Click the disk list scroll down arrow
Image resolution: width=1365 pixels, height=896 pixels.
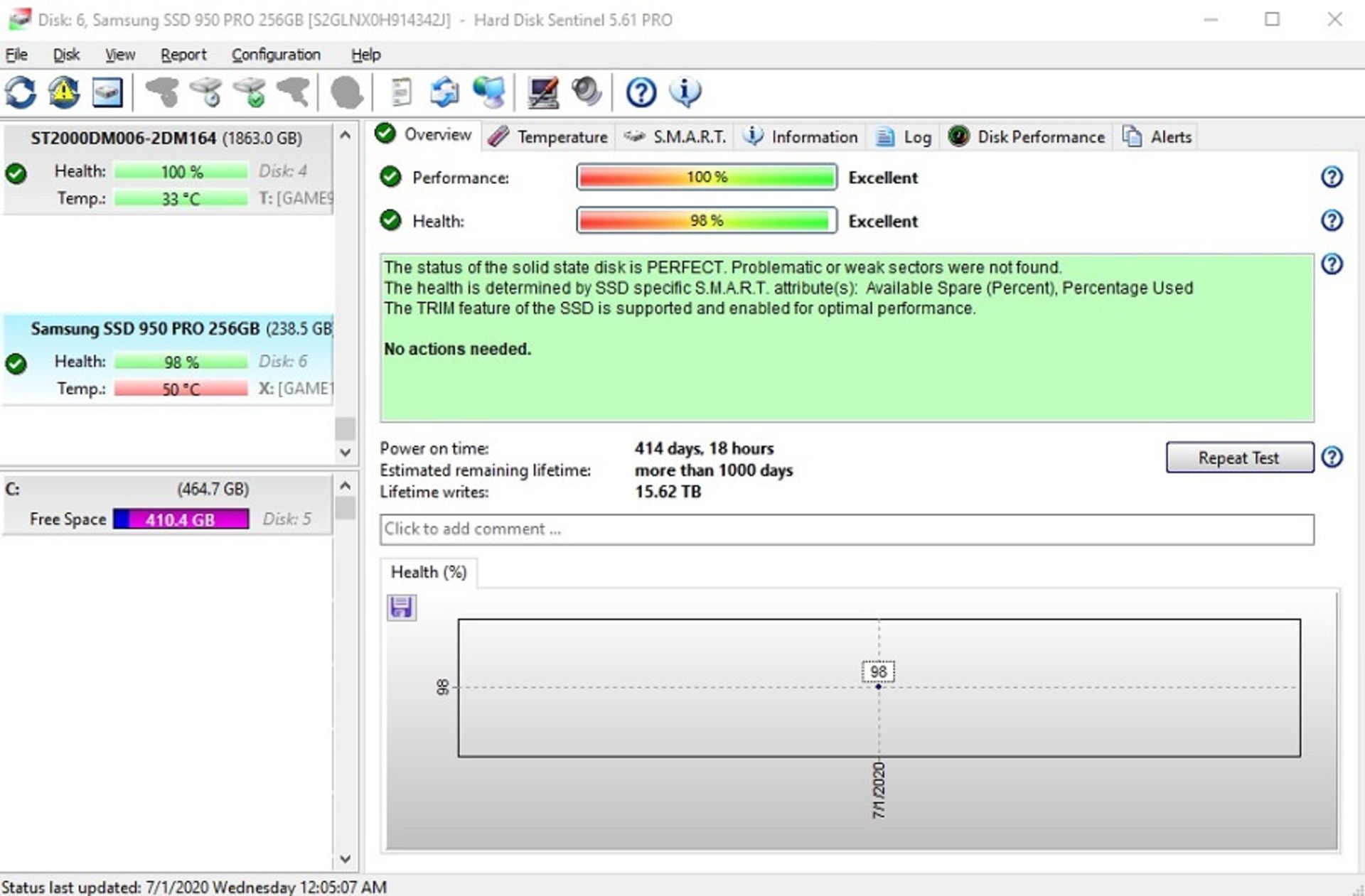[x=346, y=452]
